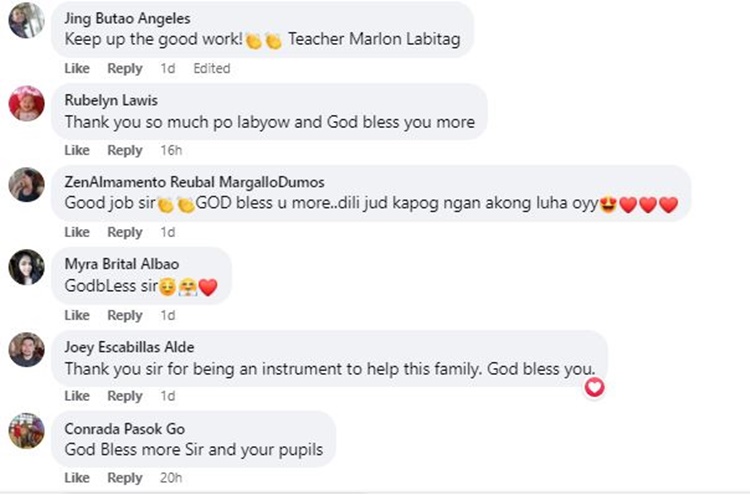
Task: Click the 1d timestamp on Jing's comment
Action: (x=167, y=69)
